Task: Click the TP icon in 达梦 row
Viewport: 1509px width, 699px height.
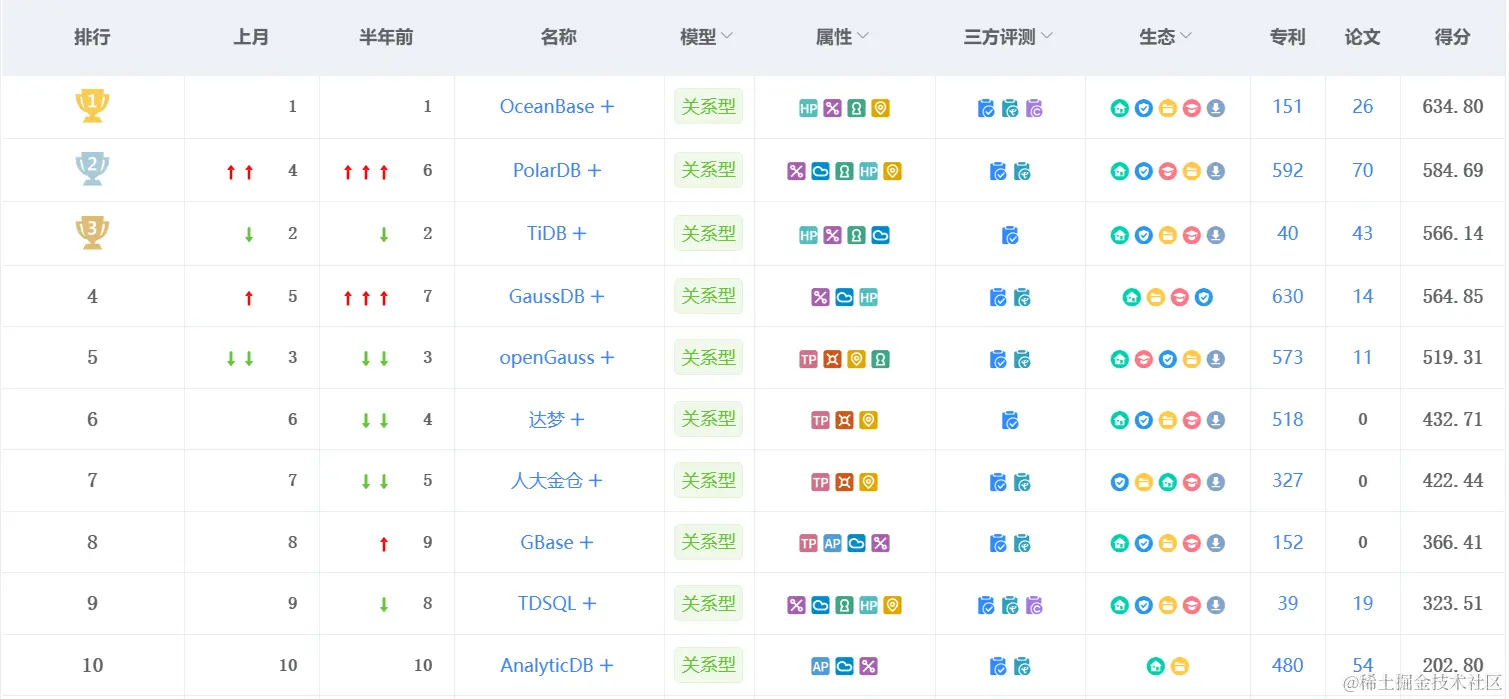Action: (x=820, y=421)
